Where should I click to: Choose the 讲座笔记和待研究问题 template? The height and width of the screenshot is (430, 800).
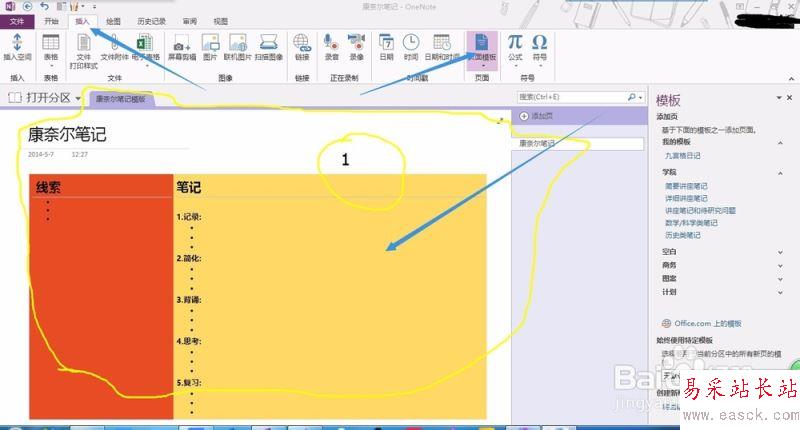700,211
